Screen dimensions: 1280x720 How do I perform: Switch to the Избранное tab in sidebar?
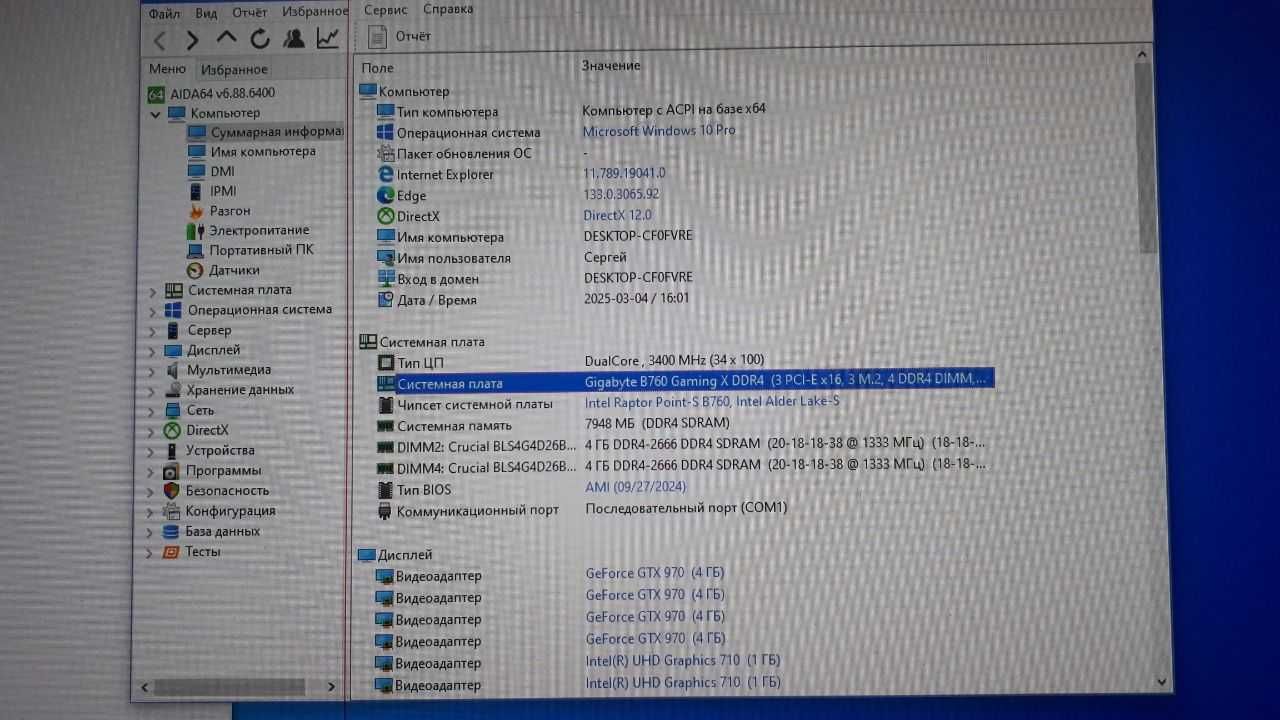(234, 70)
